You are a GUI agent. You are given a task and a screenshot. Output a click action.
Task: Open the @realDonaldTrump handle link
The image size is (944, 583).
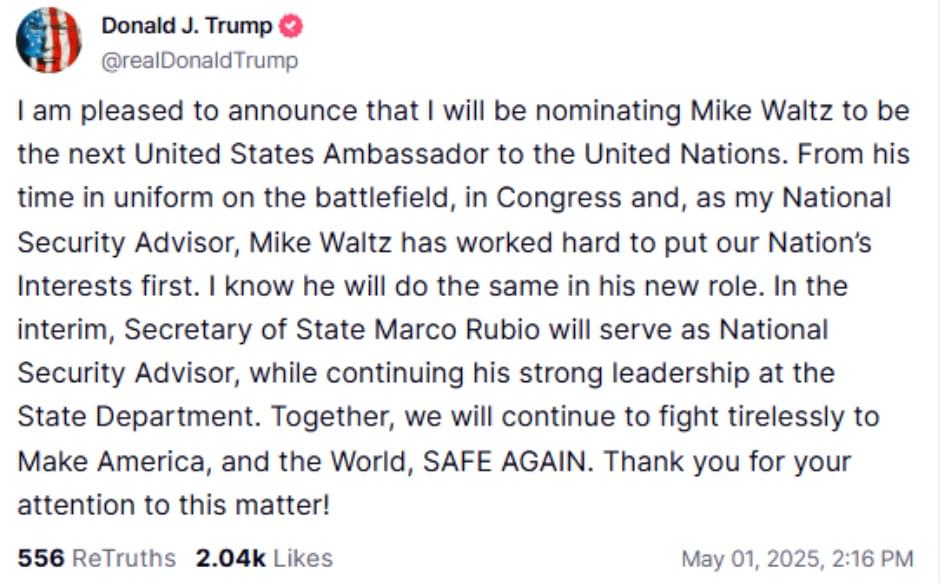point(199,61)
